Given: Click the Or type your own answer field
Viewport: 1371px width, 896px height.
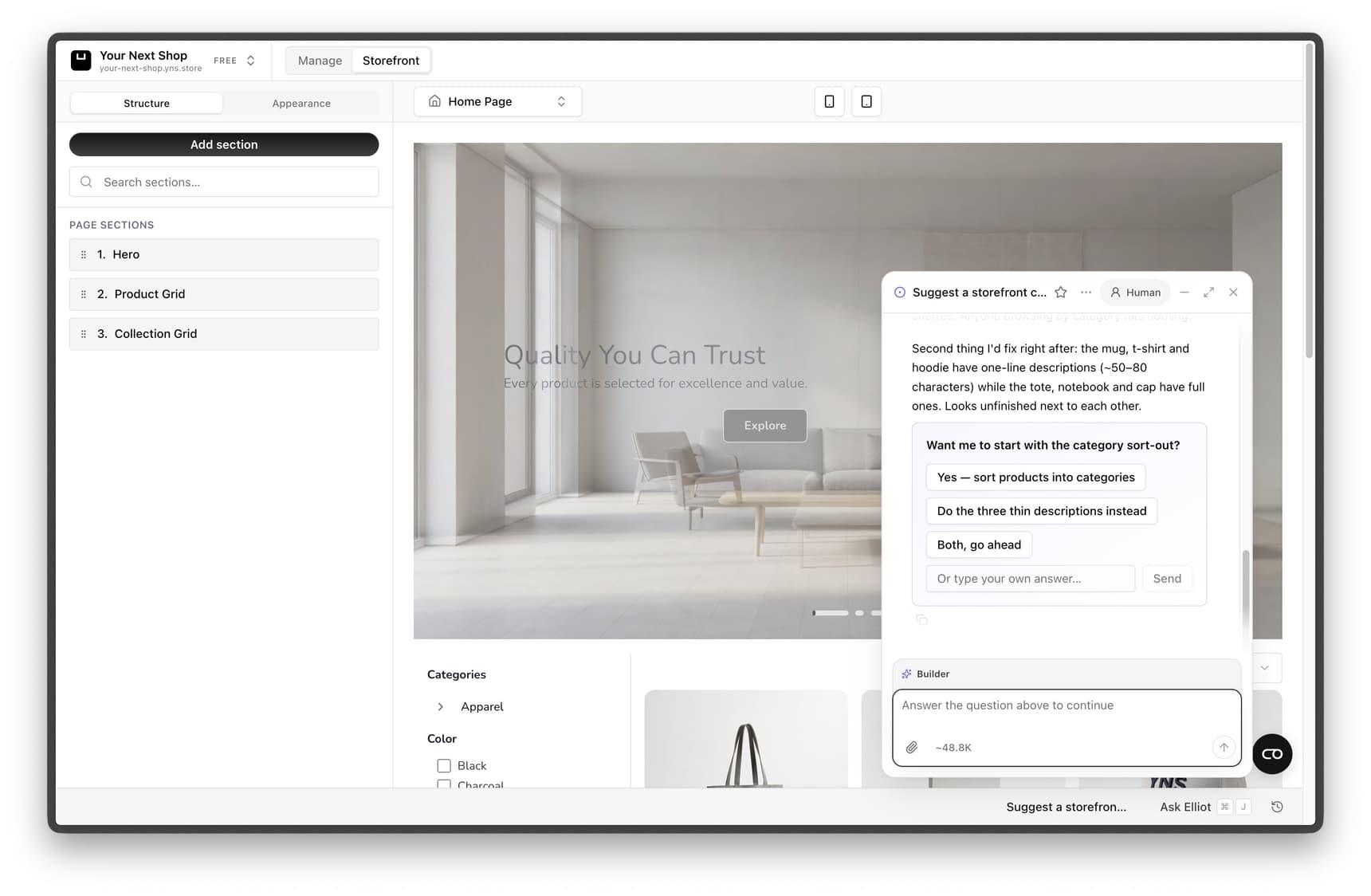Looking at the screenshot, I should 1031,579.
